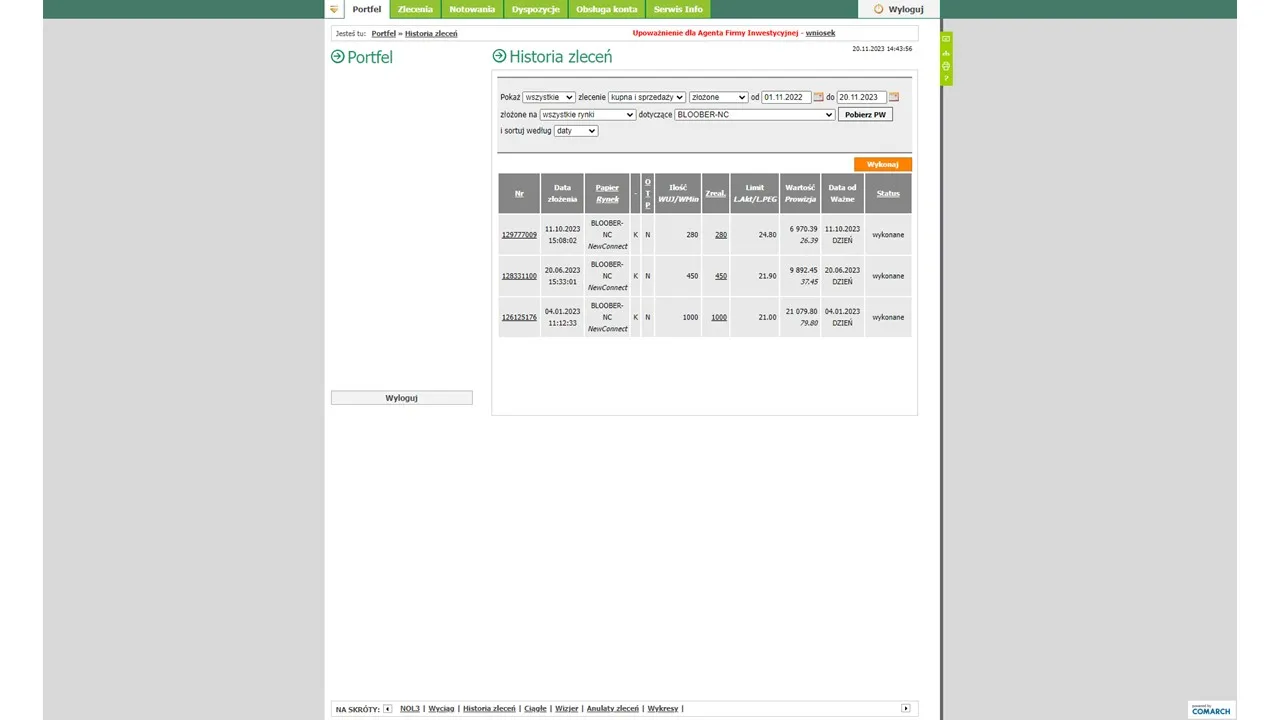Image resolution: width=1280 pixels, height=720 pixels.
Task: Click the orange Wykonaj button
Action: 883,165
